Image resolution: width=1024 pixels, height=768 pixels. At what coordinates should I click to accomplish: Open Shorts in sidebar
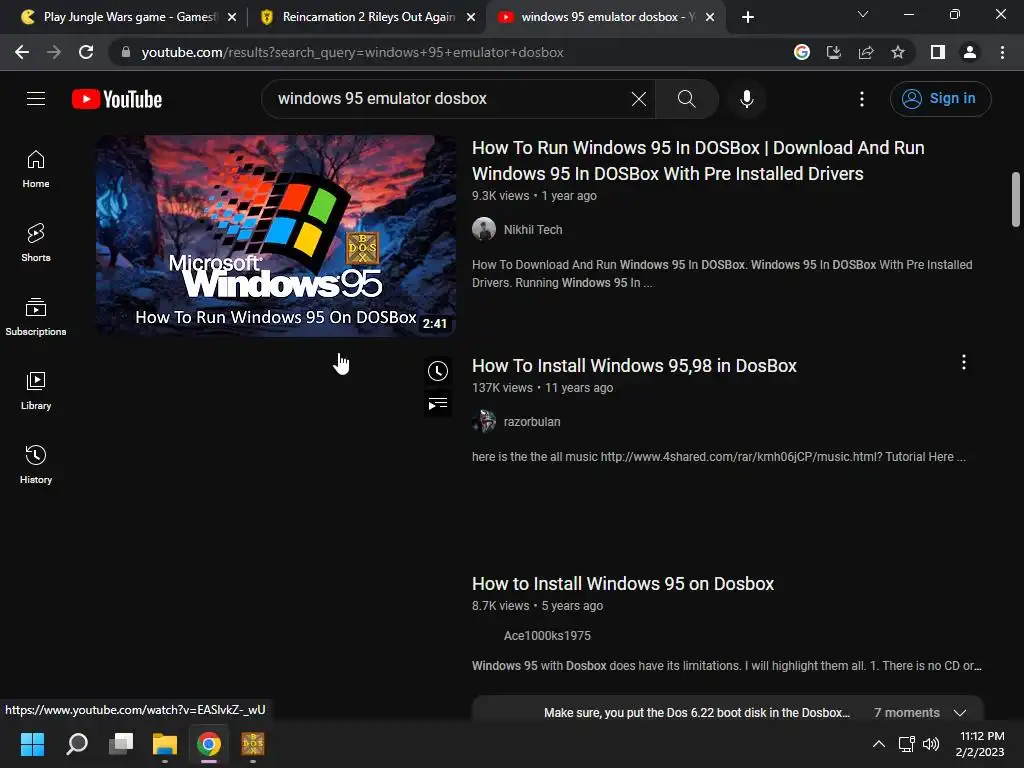(x=36, y=243)
